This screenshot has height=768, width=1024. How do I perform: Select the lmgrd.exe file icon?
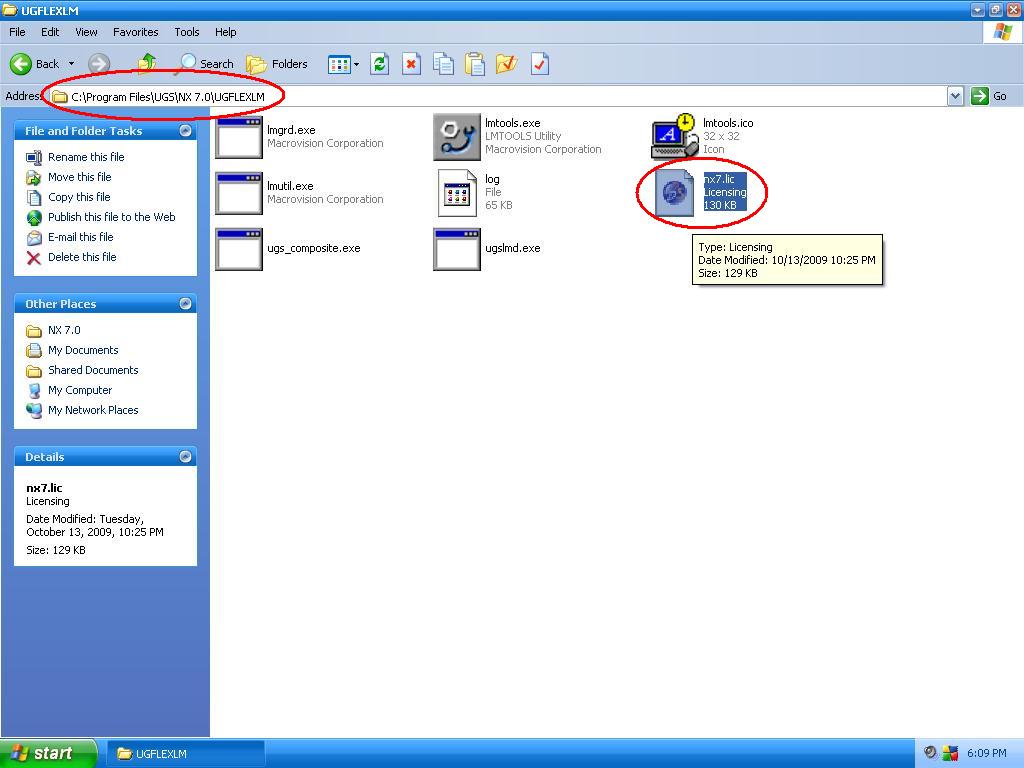point(239,136)
